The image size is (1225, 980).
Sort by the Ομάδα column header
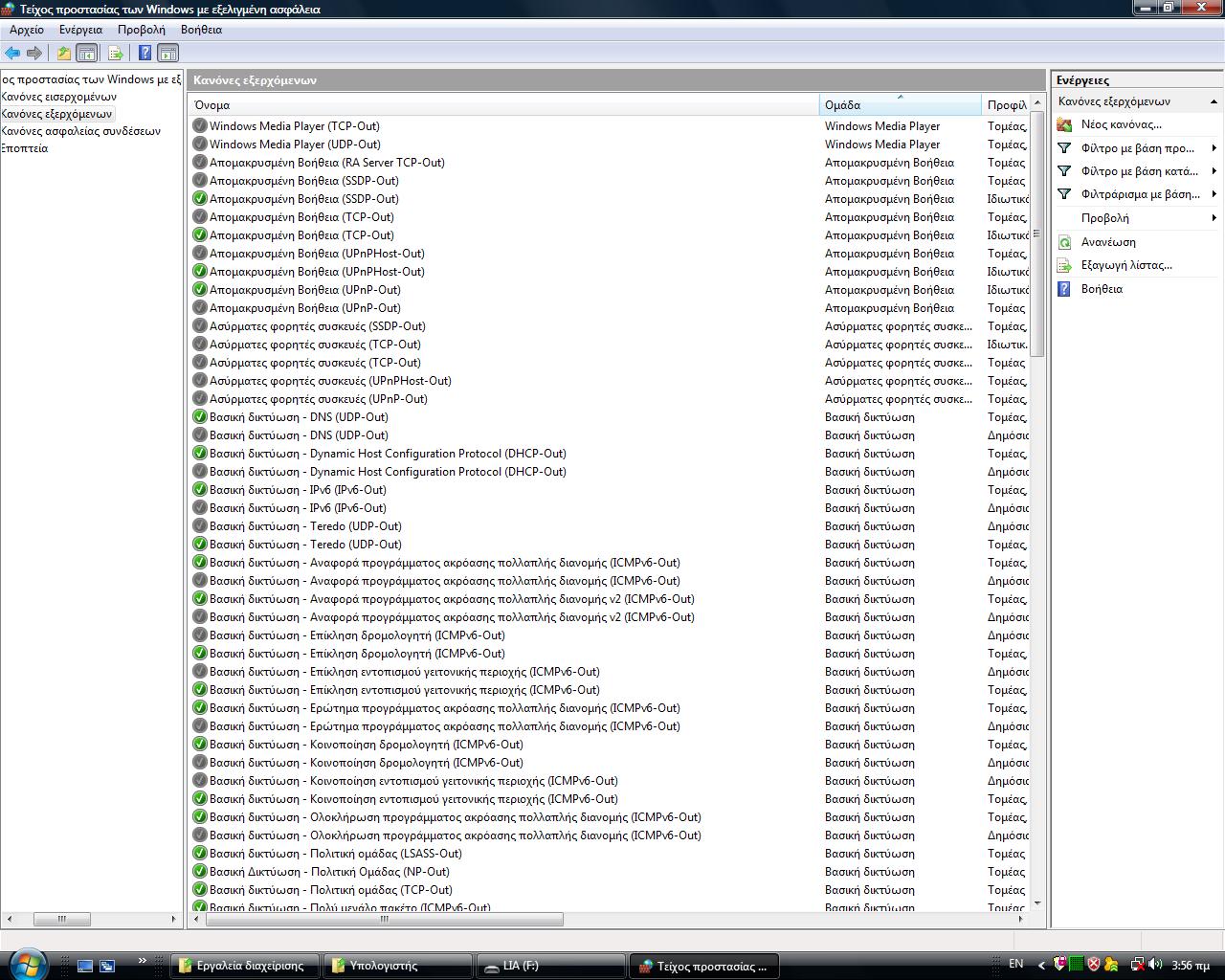[x=901, y=104]
